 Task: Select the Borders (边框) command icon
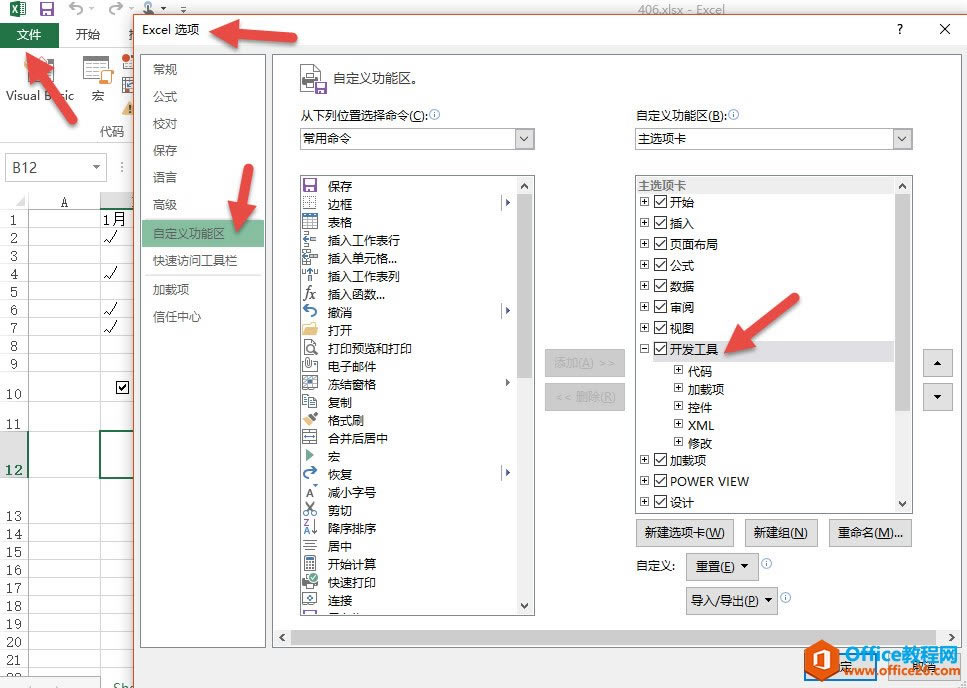tap(310, 203)
